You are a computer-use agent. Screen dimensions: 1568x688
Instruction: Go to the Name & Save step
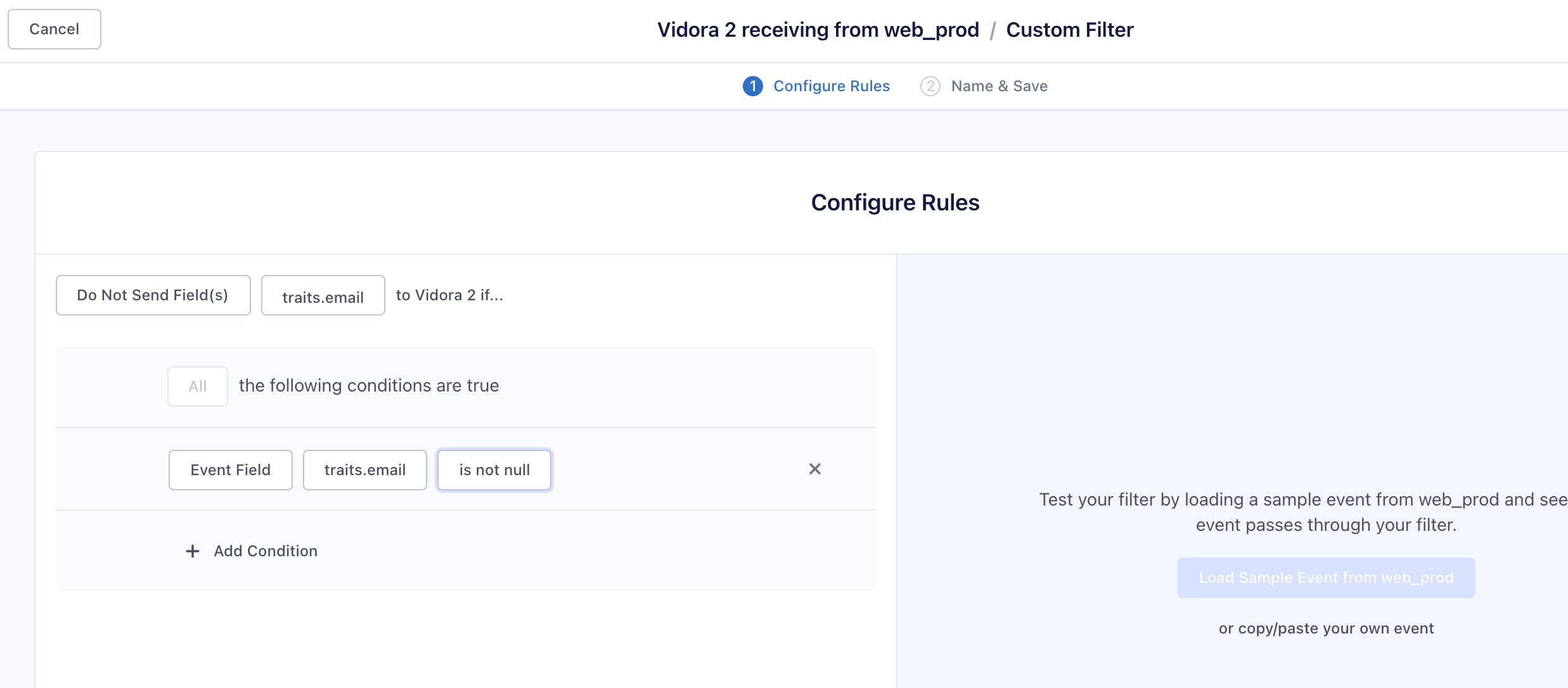[x=999, y=86]
